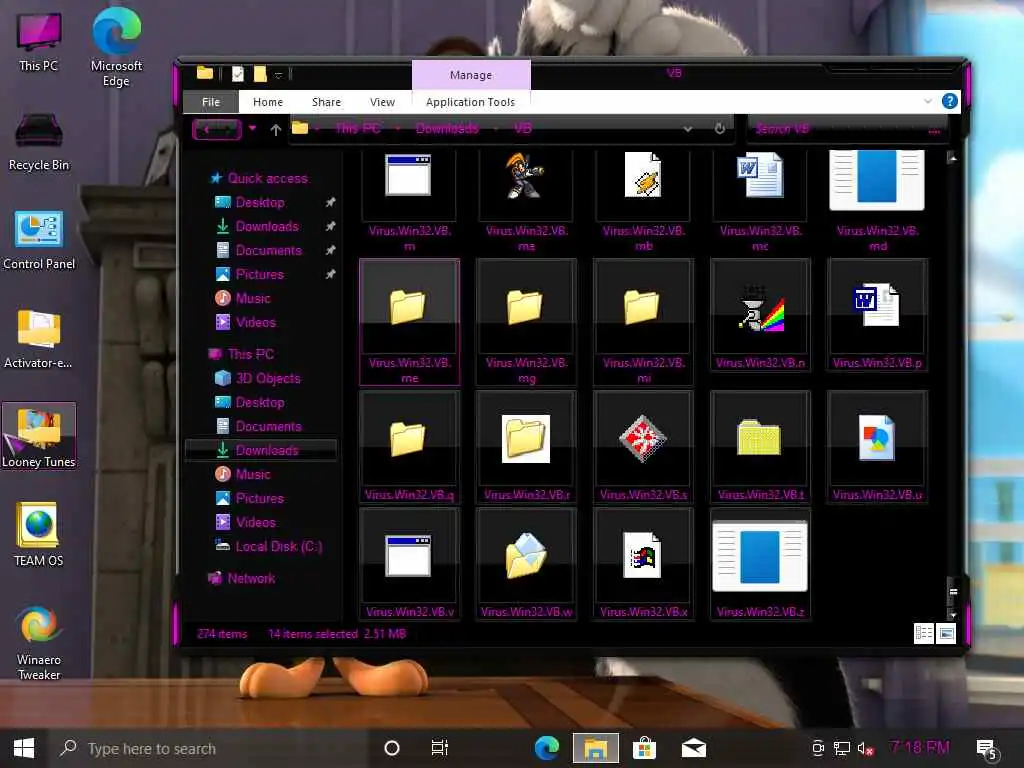Viewport: 1024px width, 768px height.
Task: Refresh the current folder view
Action: tap(720, 129)
